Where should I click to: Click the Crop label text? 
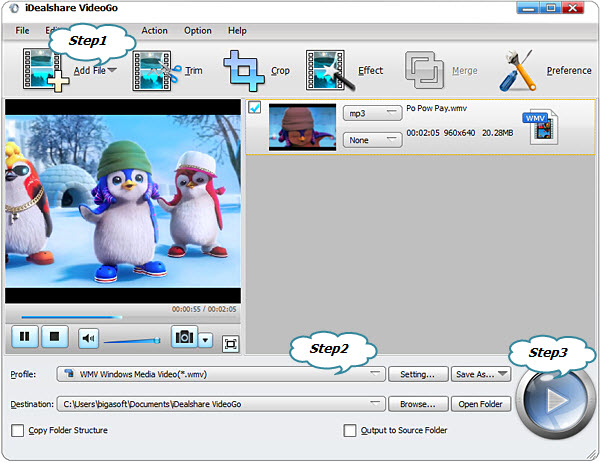click(280, 71)
